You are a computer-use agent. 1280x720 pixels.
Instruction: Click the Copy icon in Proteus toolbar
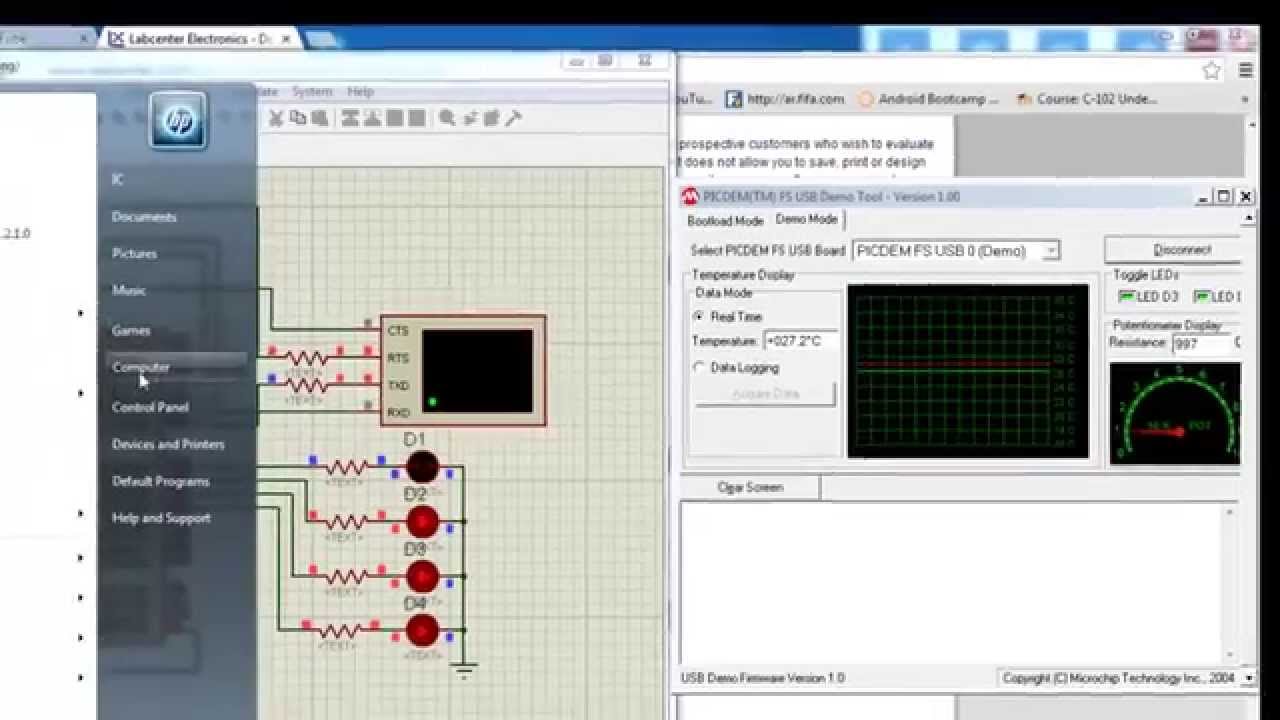(x=298, y=118)
